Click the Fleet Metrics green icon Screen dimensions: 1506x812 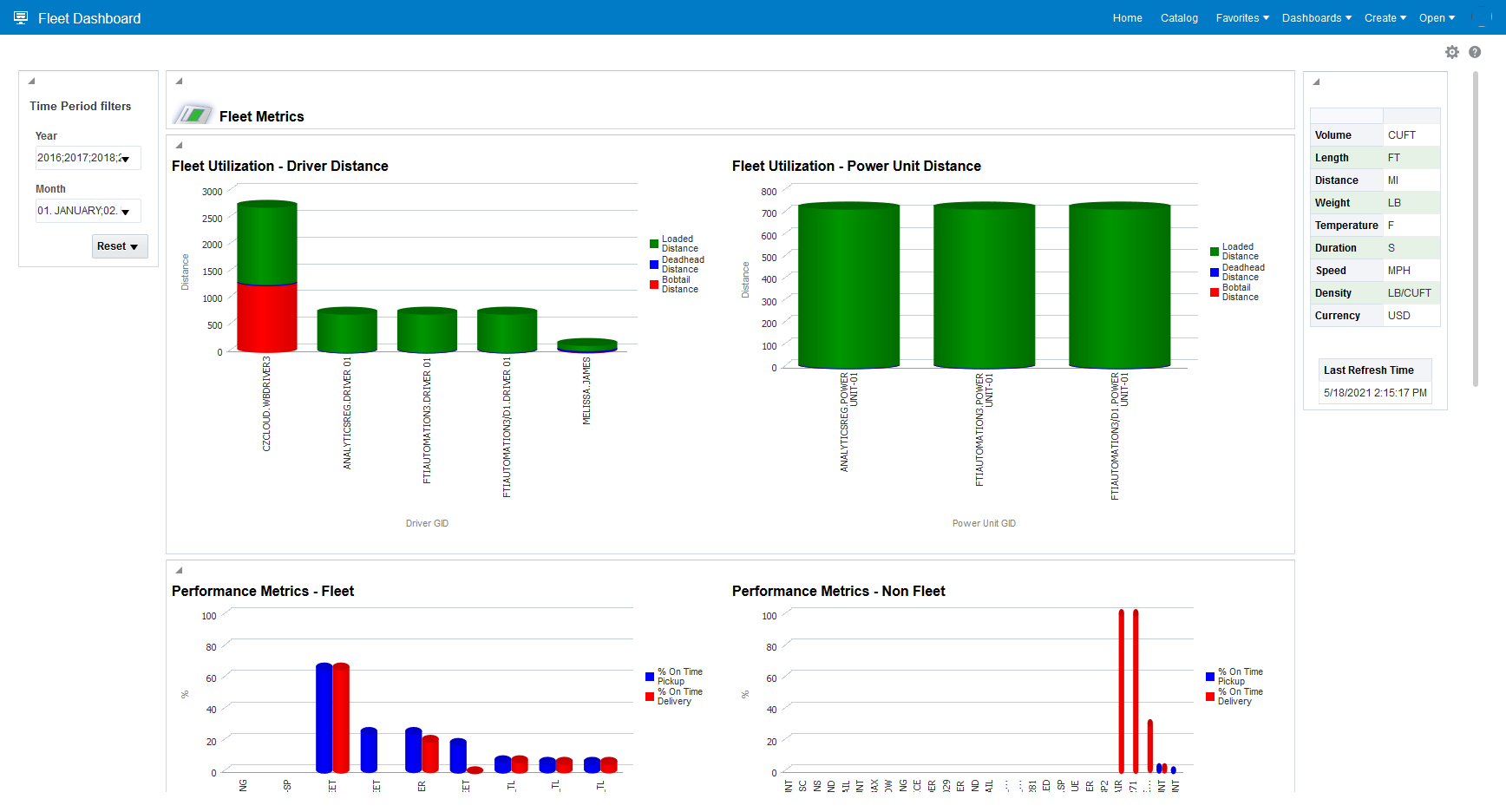pos(193,115)
